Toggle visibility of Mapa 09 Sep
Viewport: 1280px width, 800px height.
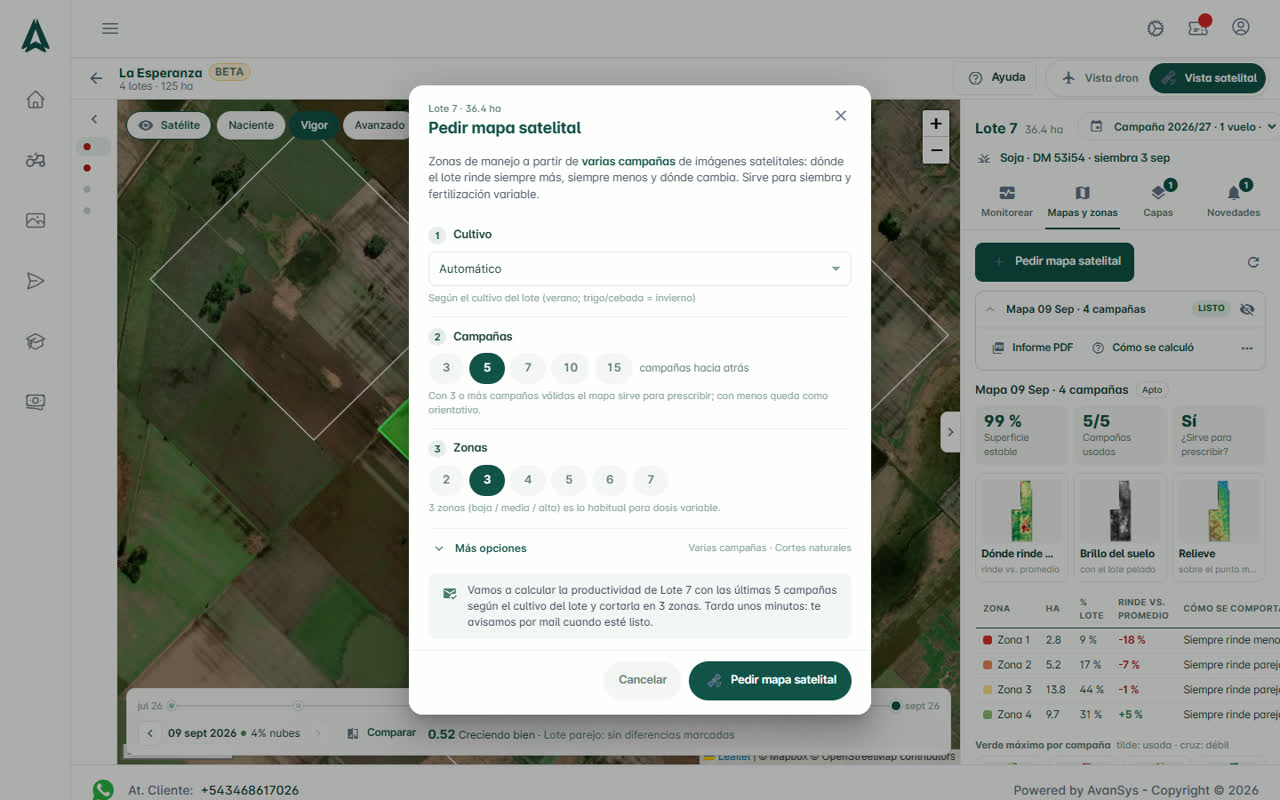1246,309
